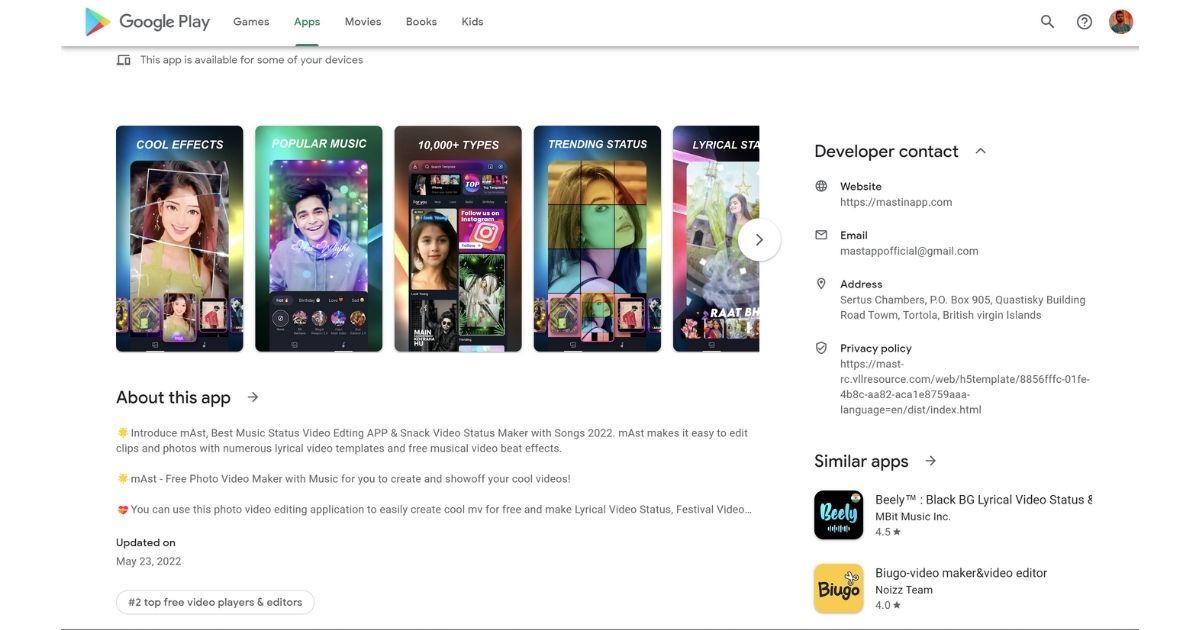
Task: Select the Apps tab
Action: coord(307,22)
